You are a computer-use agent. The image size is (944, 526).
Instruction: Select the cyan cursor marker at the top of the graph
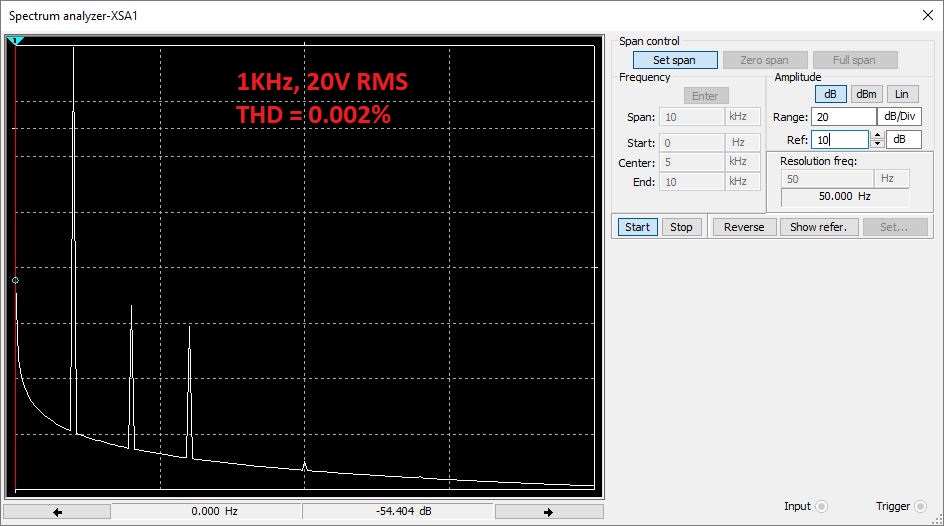pos(15,41)
